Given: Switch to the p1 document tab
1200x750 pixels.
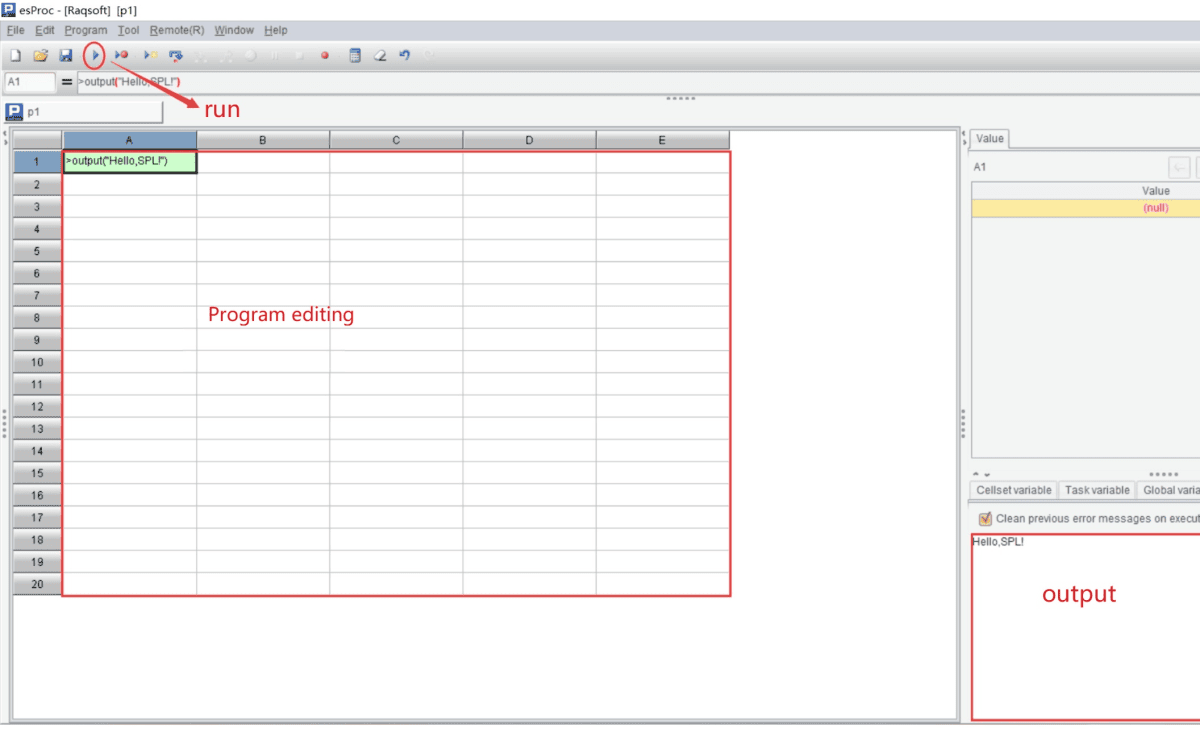Looking at the screenshot, I should [84, 112].
